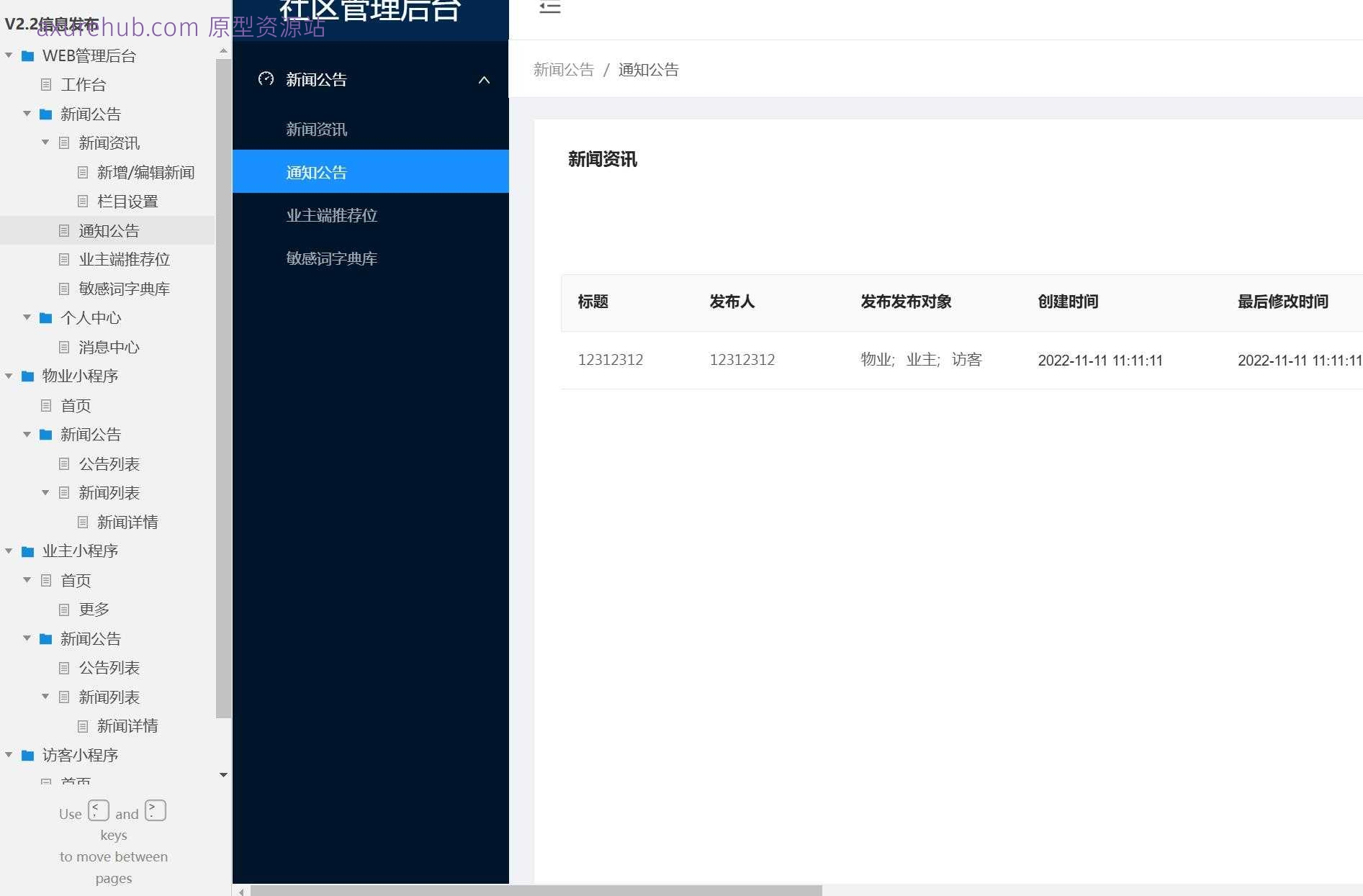Select 新闻资讯 in the dark sidebar menu
Screen dimensions: 1363x896
[x=316, y=130]
